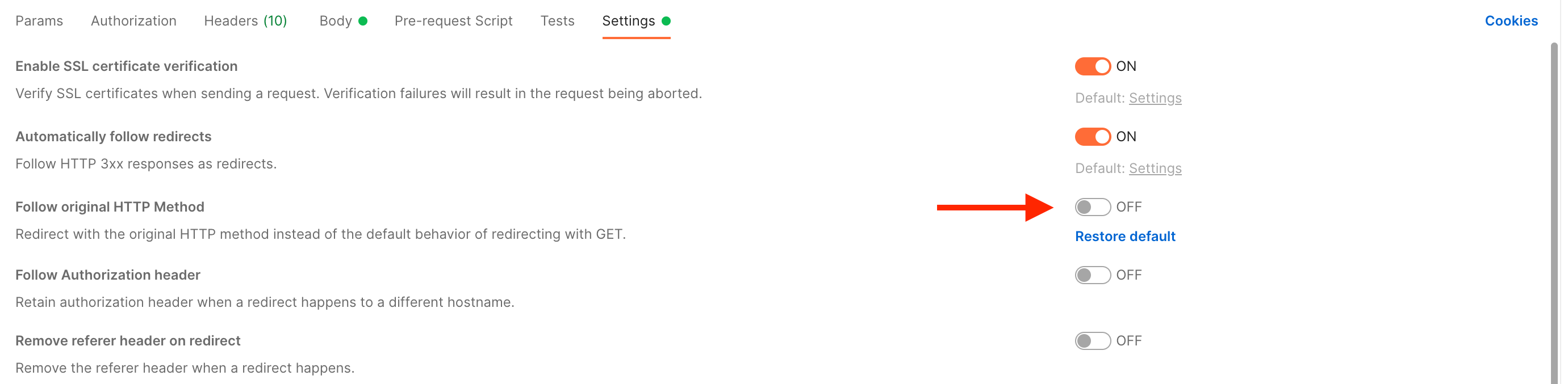This screenshot has width=1568, height=384.
Task: Switch to the Params tab
Action: pos(40,20)
